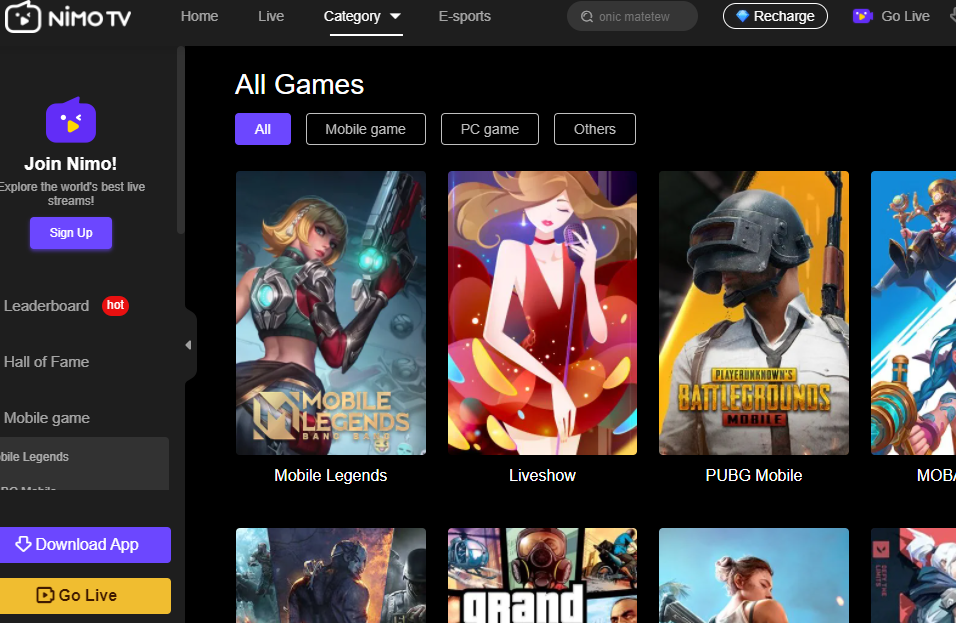Focus the search input field
The width and height of the screenshot is (956, 623).
[632, 16]
